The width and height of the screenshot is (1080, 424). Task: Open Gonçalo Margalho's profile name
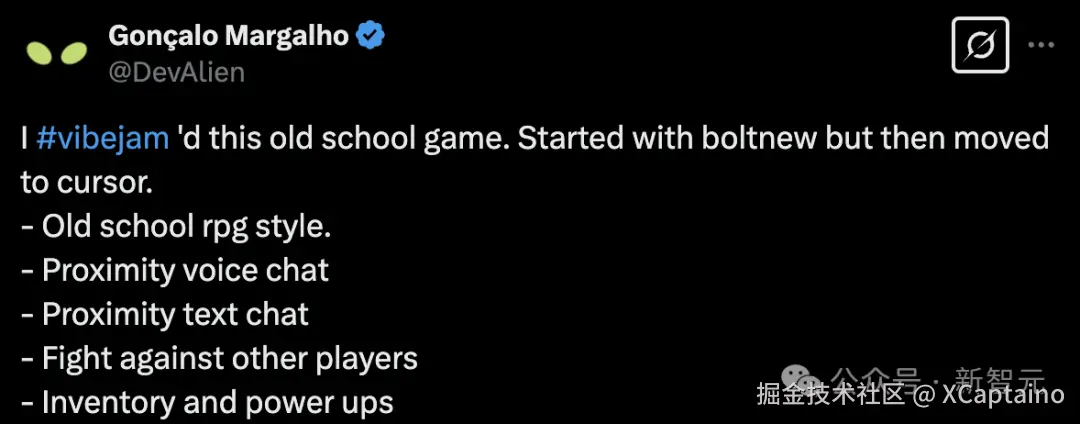click(x=228, y=37)
